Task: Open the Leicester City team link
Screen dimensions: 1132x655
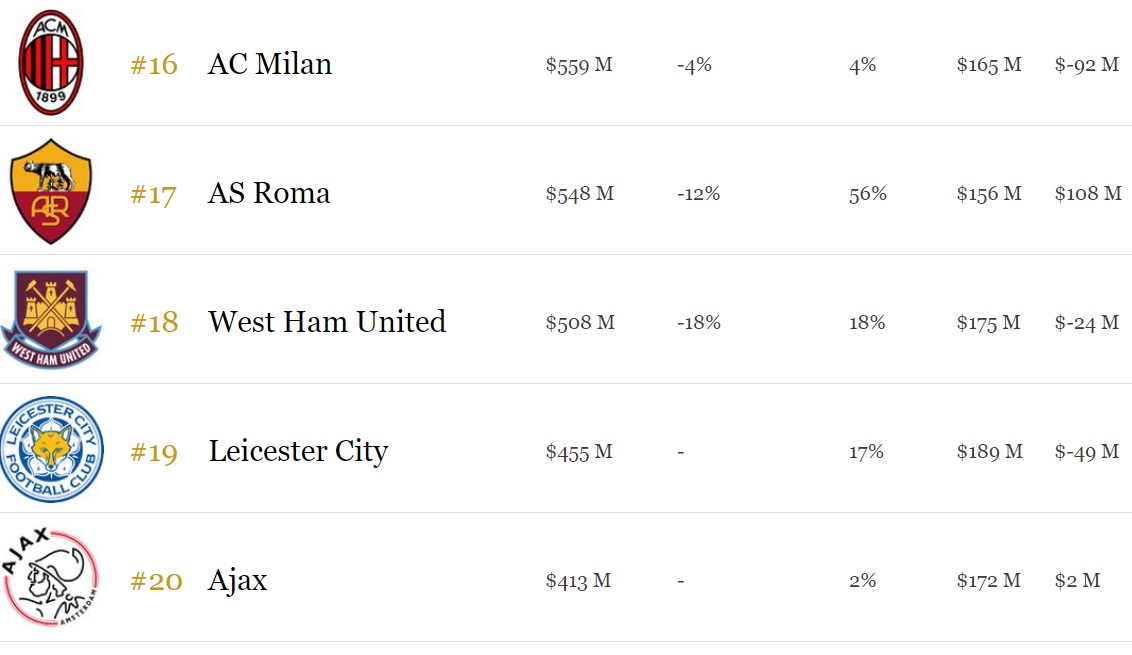Action: click(298, 451)
